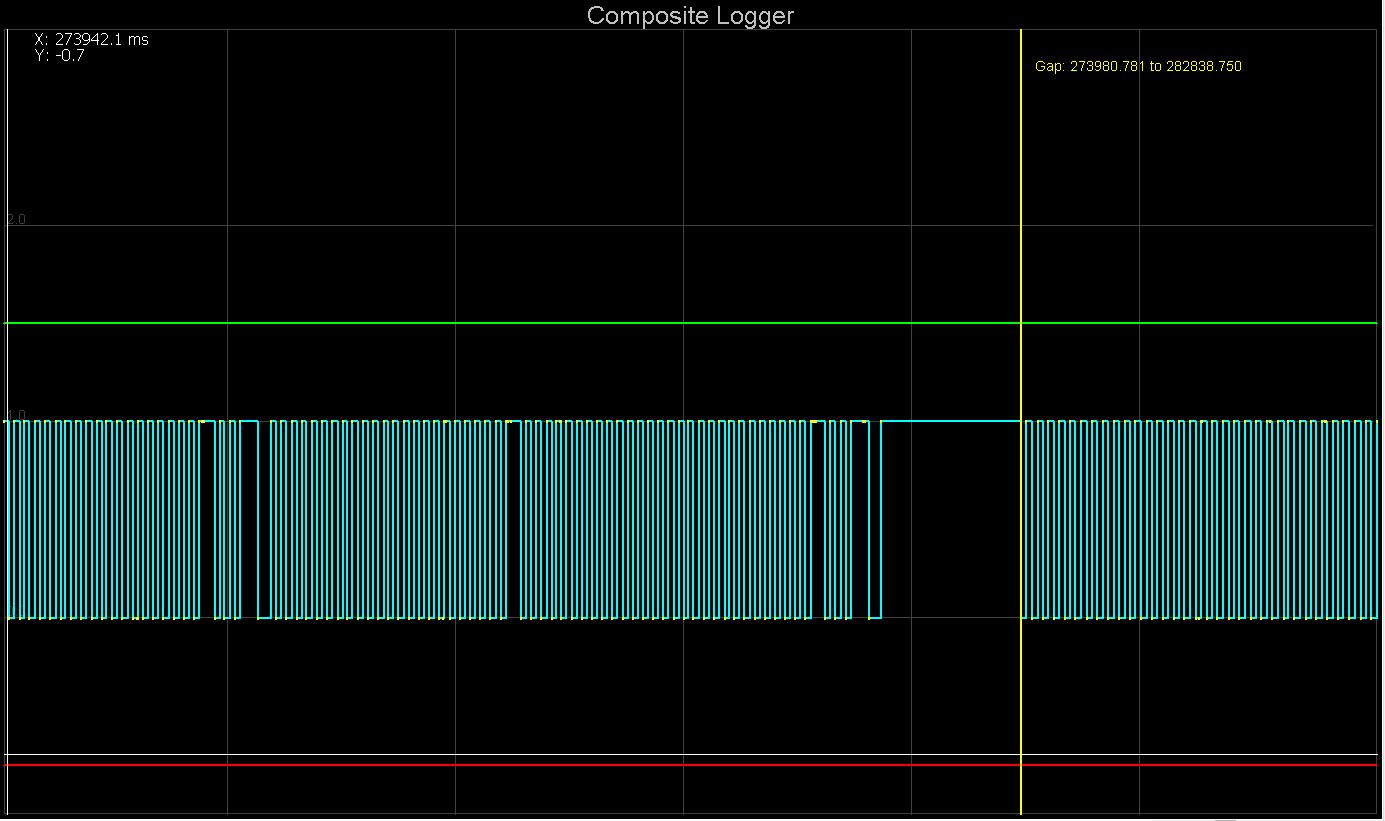Screen dimensions: 1385x821
Task: Click the red horizontal trace line
Action: tap(691, 765)
